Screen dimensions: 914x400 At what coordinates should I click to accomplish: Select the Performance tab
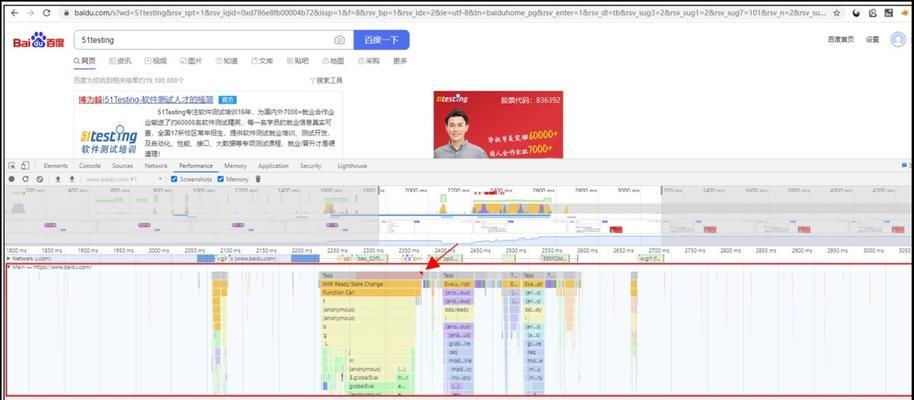[x=196, y=166]
